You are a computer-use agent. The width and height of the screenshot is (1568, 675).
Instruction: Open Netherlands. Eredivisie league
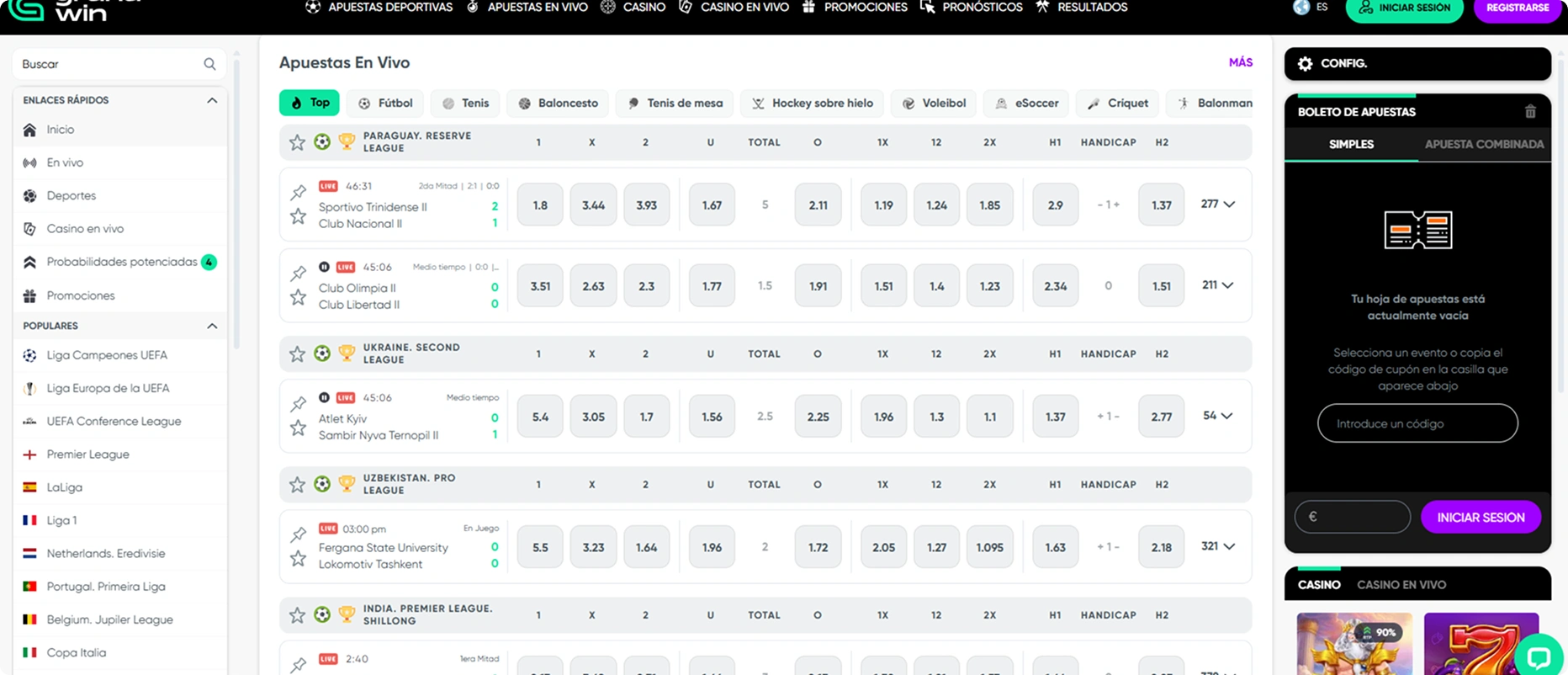coord(120,554)
